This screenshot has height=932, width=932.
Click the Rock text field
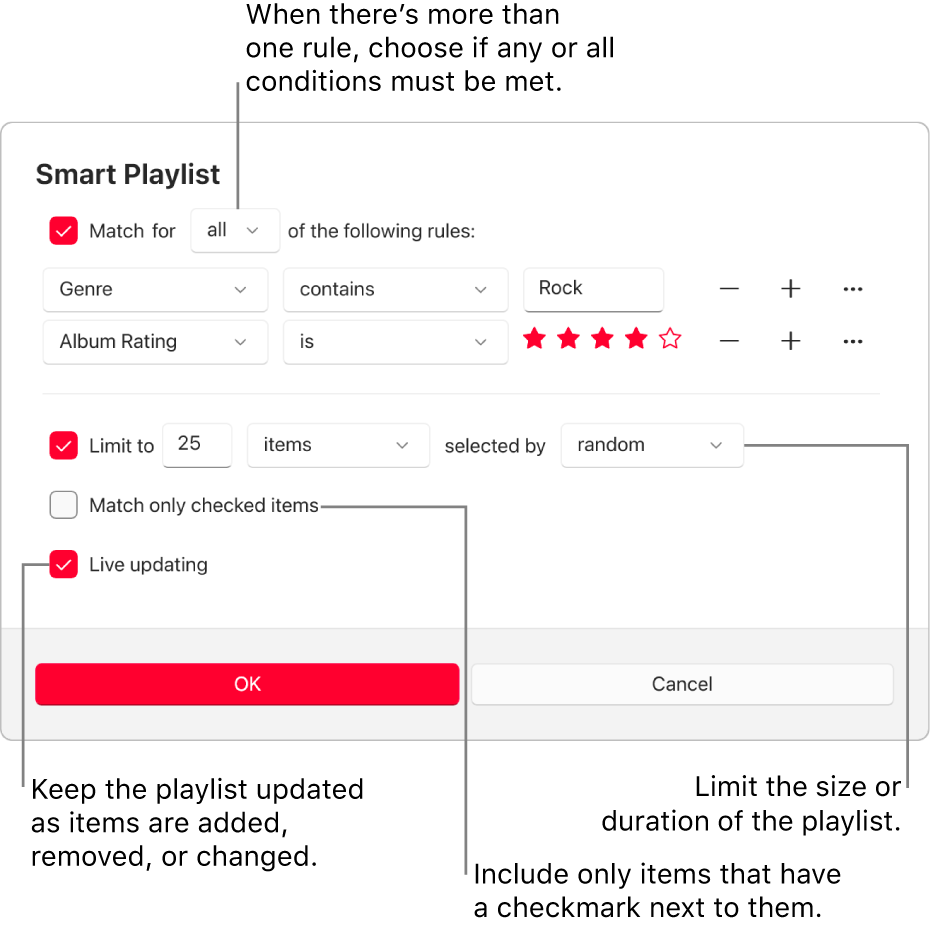(x=593, y=289)
